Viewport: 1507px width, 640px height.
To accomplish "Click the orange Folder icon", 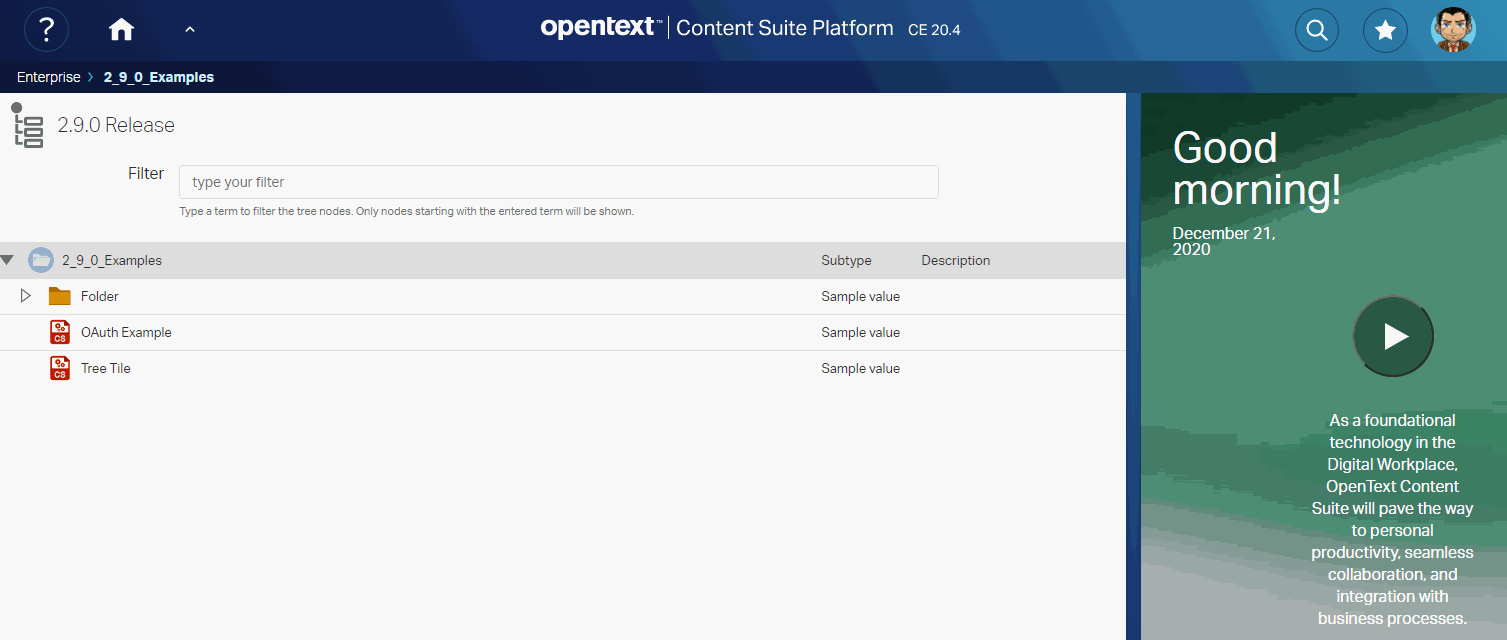I will 60,296.
